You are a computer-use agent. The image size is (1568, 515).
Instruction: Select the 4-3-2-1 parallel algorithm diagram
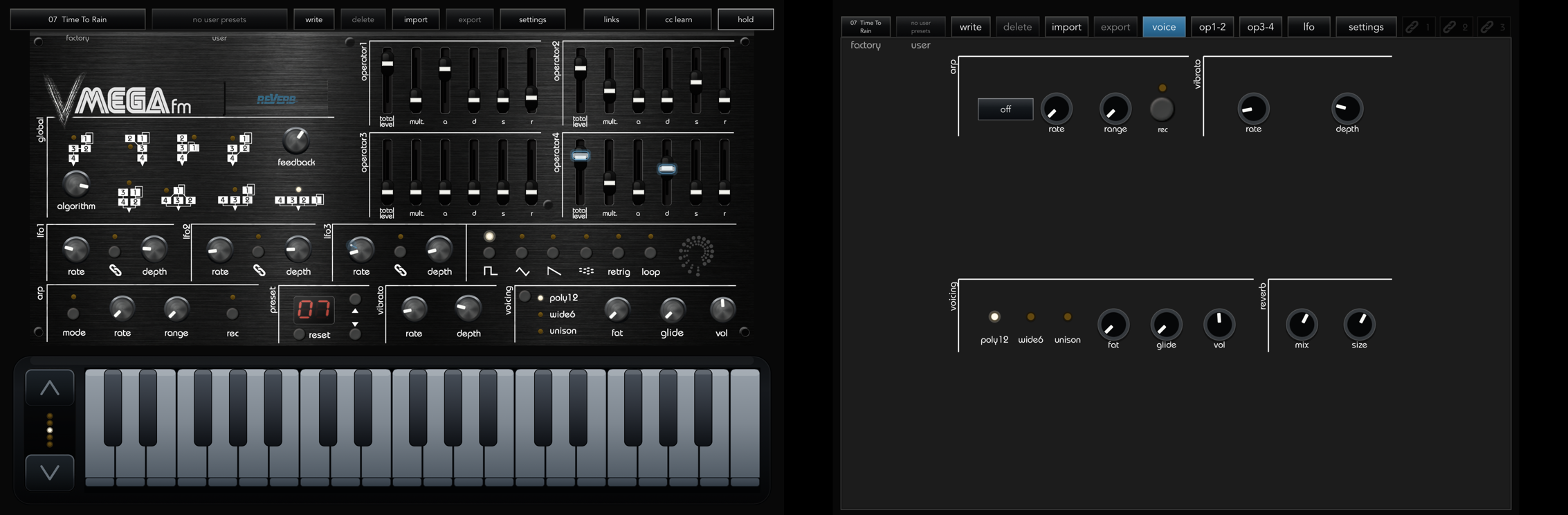tap(299, 199)
